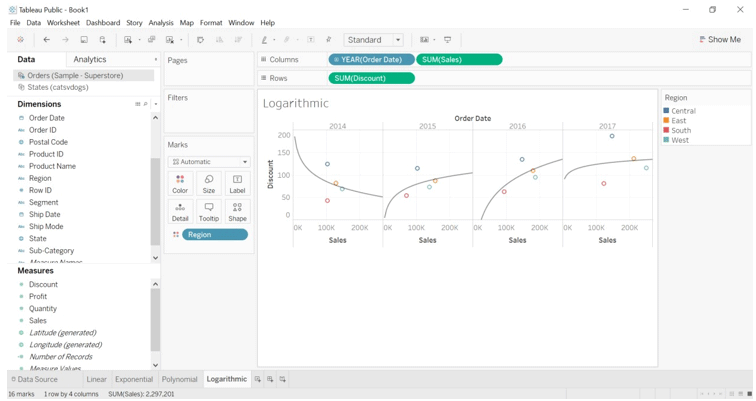
Task: Open Highlight toolbar dropdown arrow
Action: 274,40
